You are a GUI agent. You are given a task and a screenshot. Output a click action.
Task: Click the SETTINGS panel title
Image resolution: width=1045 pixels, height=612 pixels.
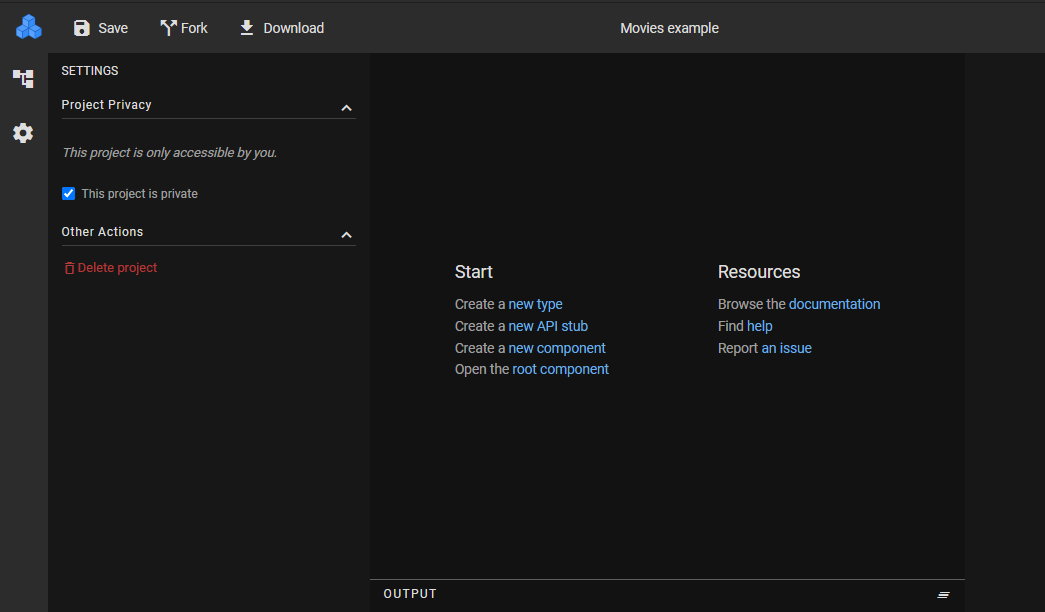(90, 71)
